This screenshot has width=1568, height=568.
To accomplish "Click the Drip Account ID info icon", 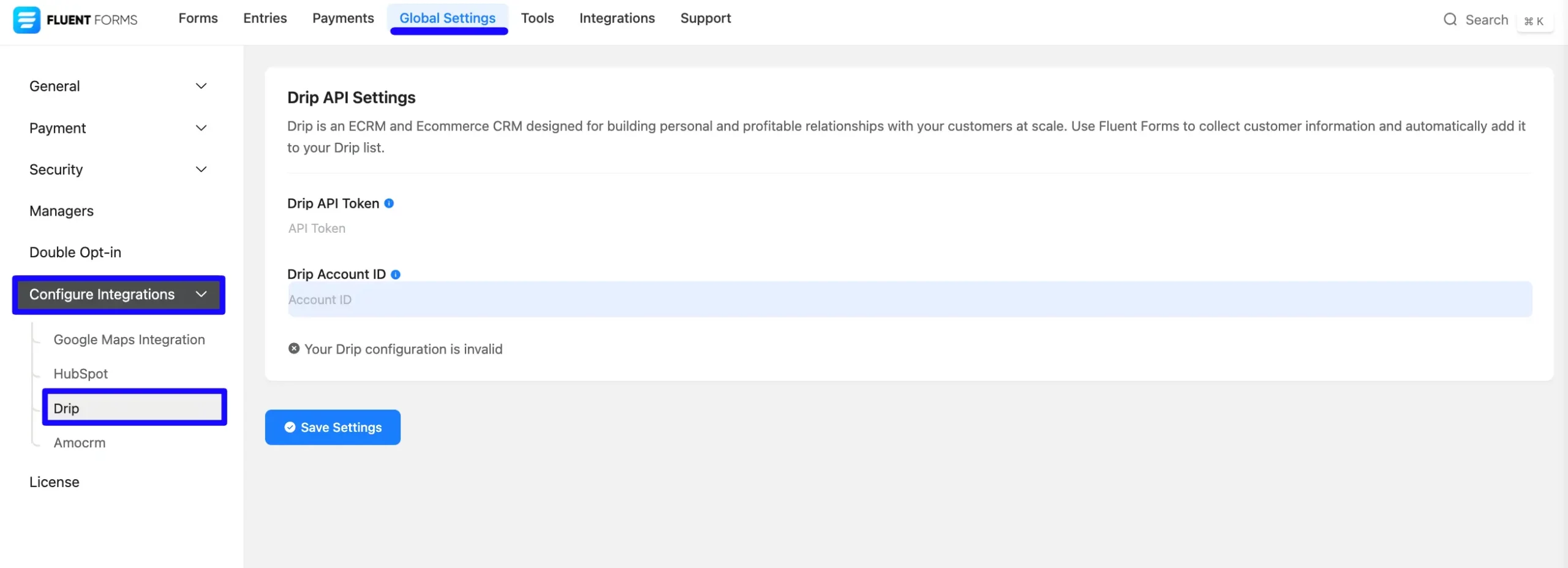I will coord(396,275).
